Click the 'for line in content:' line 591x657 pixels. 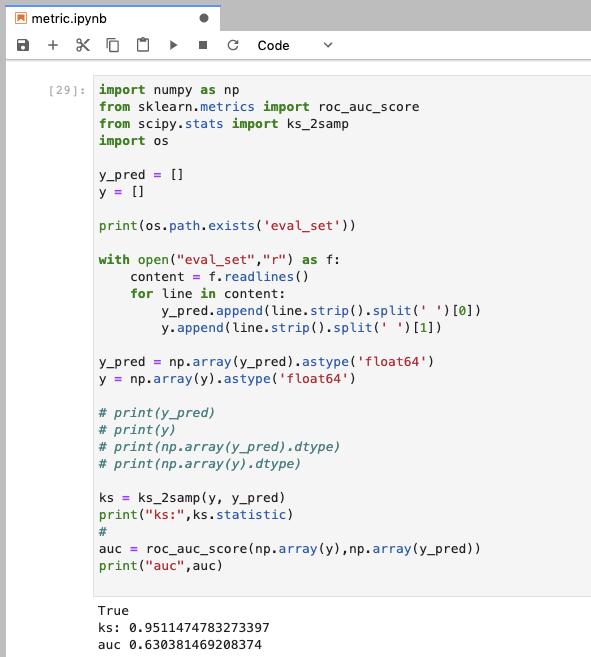point(207,294)
